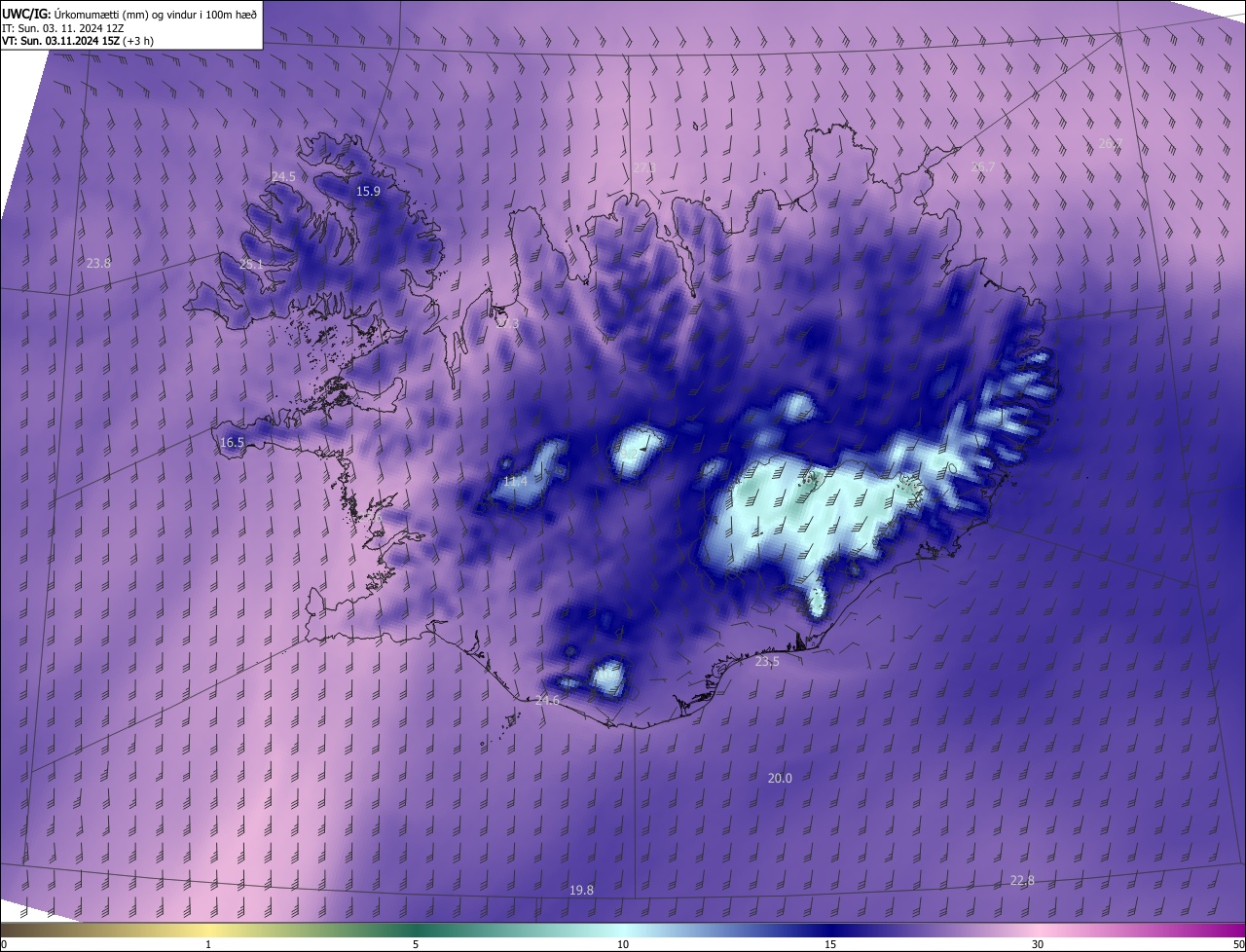Click the 20.0 value label on the map
Image resolution: width=1246 pixels, height=952 pixels.
click(780, 778)
